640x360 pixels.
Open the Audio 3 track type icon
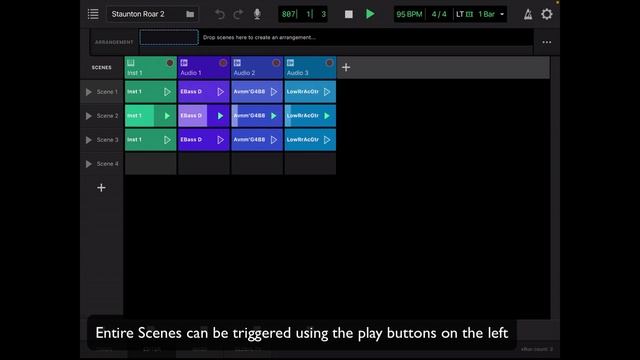click(x=290, y=62)
